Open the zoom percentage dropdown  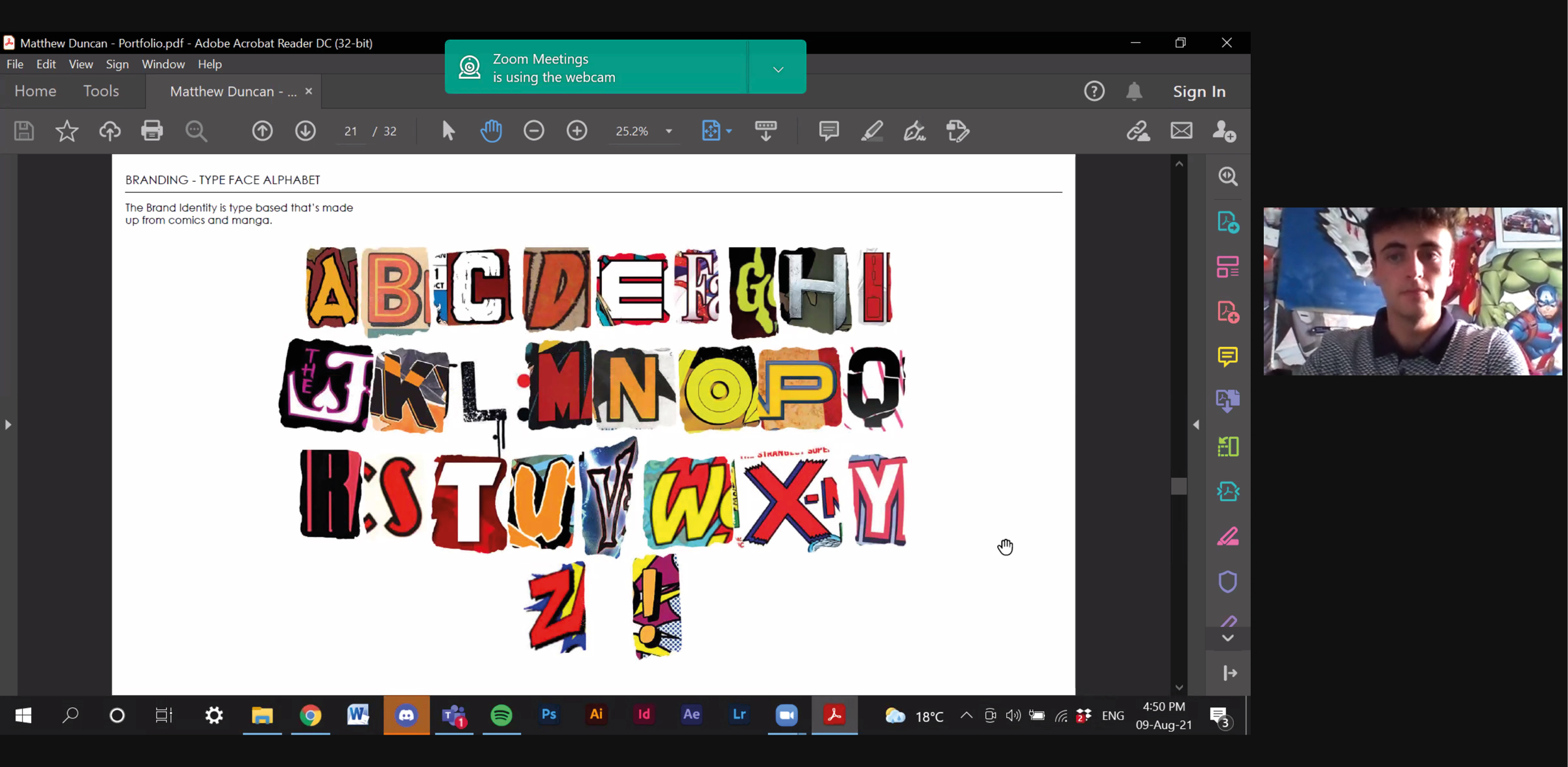[669, 131]
